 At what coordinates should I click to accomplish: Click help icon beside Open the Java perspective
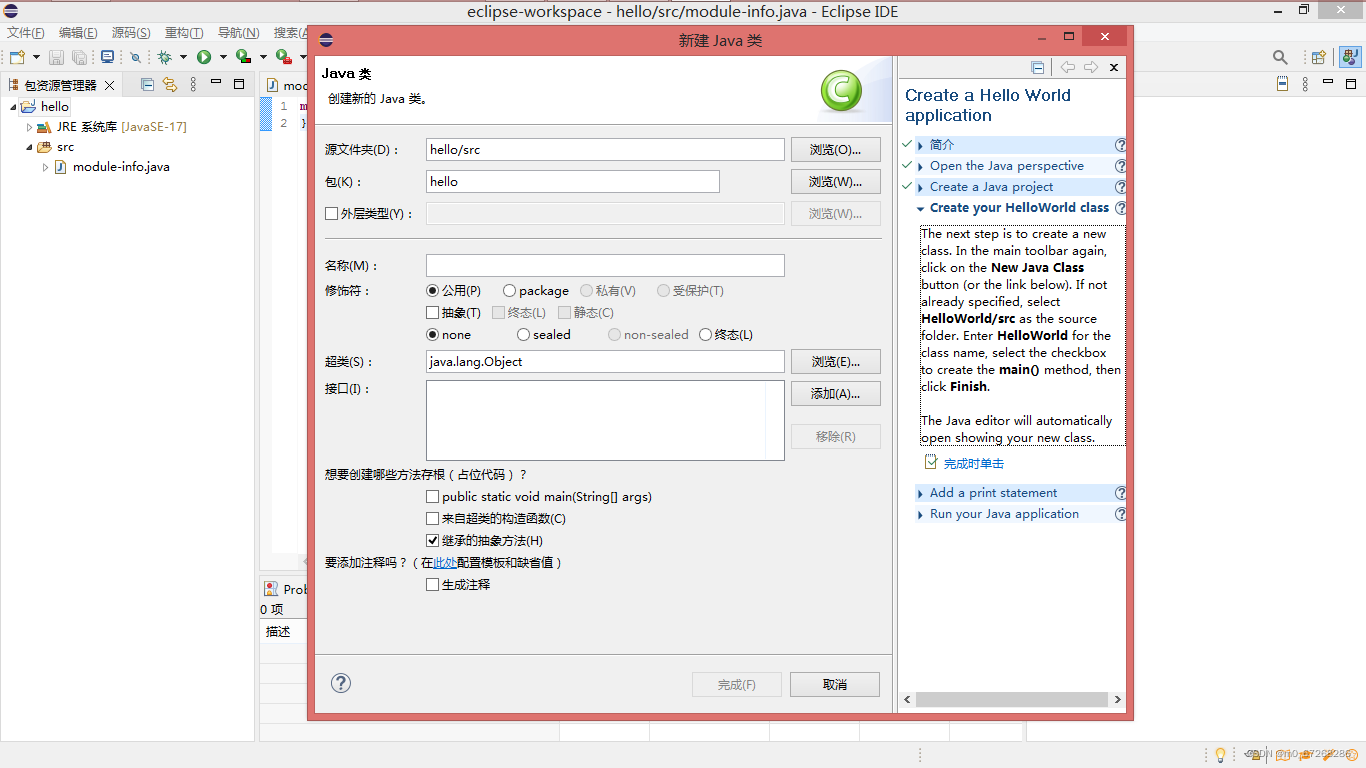point(1120,166)
